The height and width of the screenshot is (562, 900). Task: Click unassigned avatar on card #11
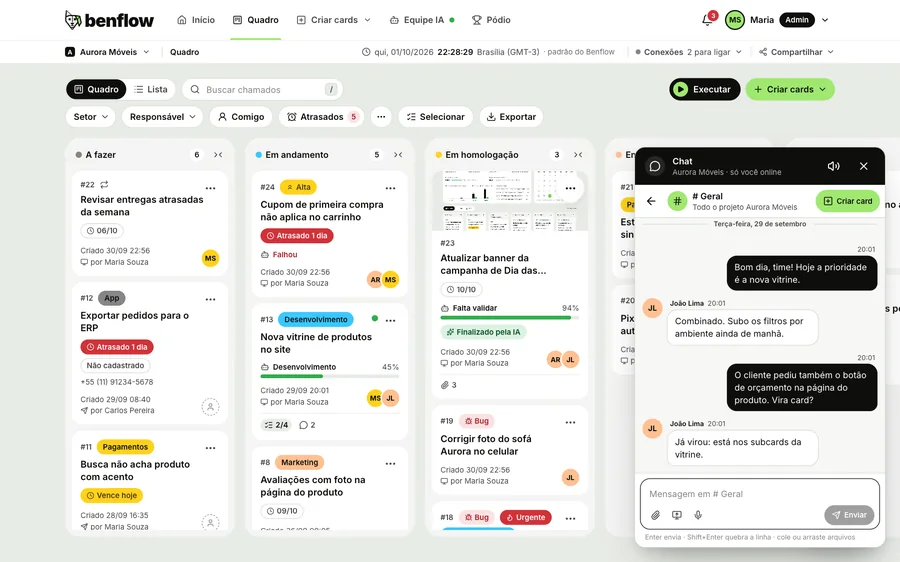(x=211, y=522)
